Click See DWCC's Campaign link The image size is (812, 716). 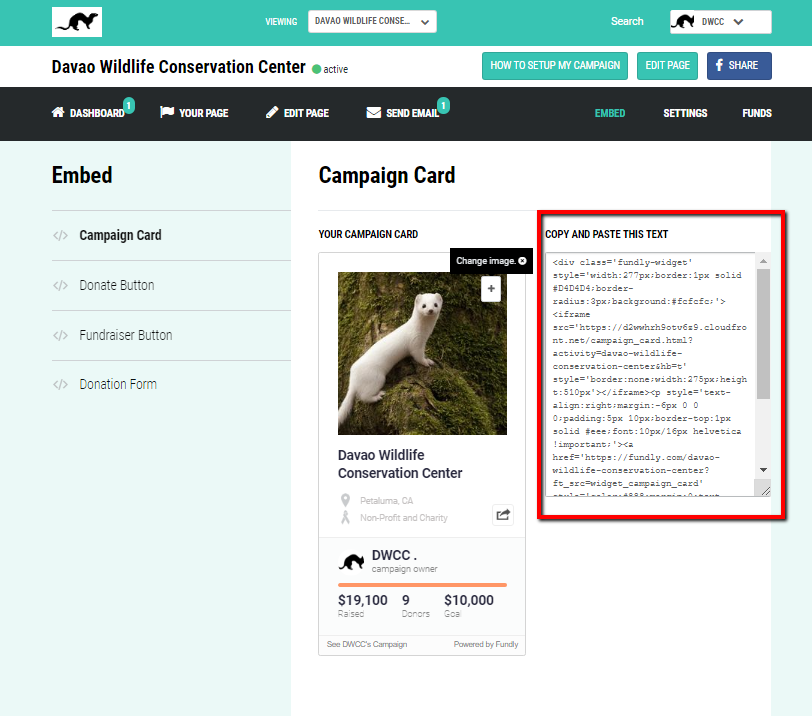pos(367,644)
